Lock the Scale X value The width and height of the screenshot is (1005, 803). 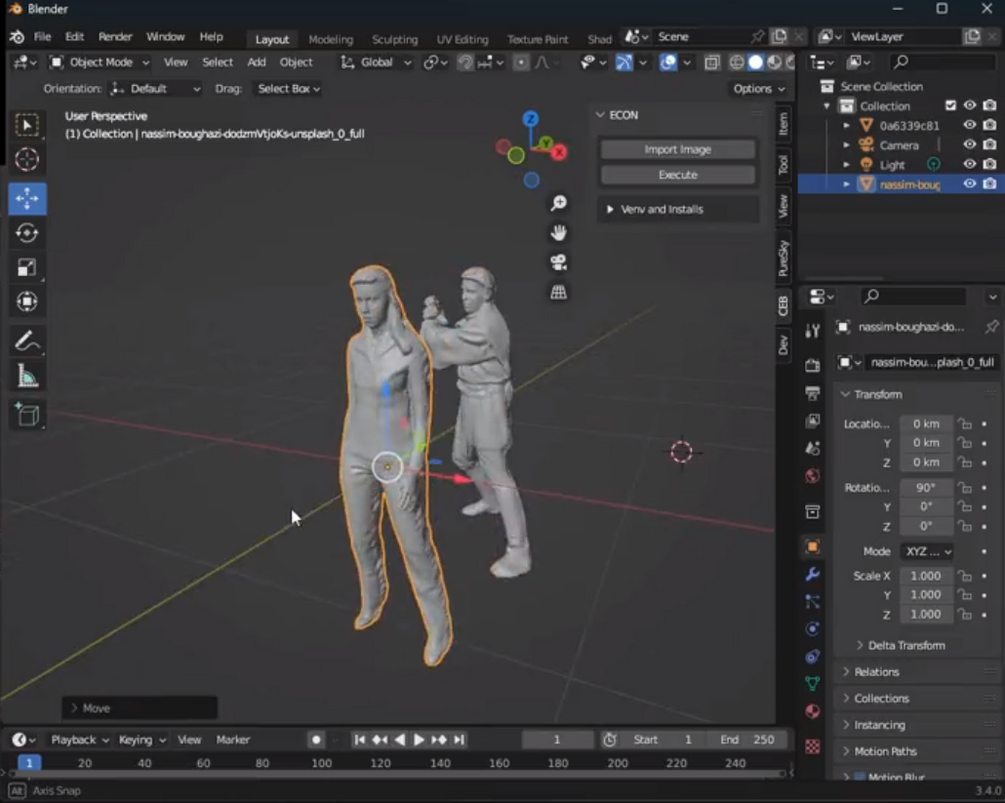point(965,575)
